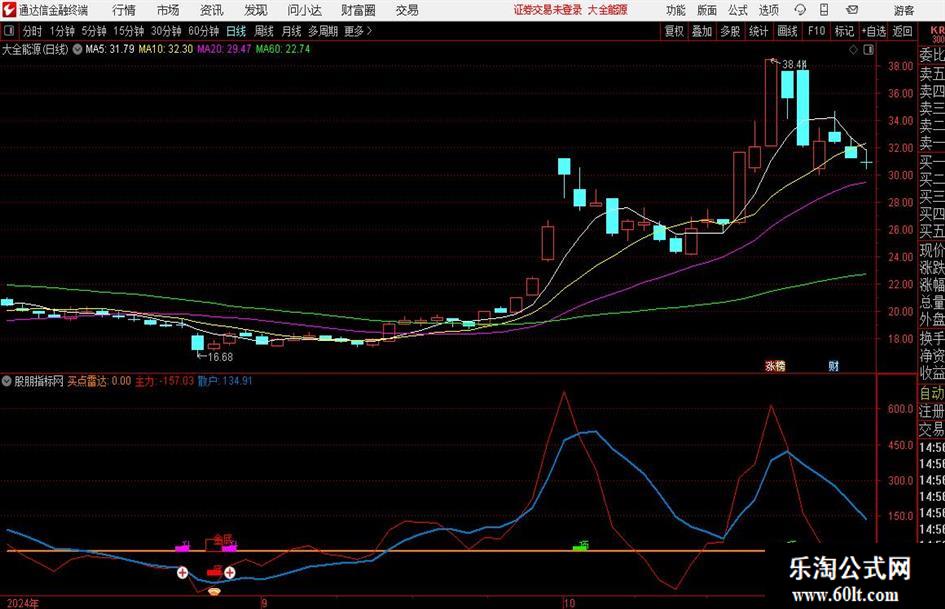This screenshot has height=609, width=945.
Task: Click the 多股 toolbar button
Action: tap(730, 31)
